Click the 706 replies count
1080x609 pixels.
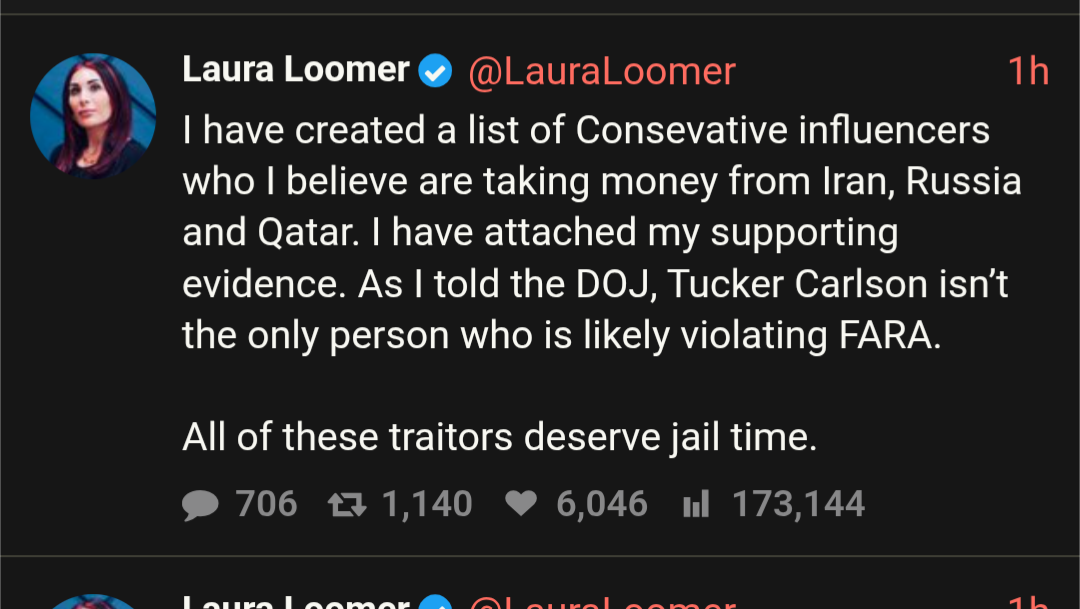tap(267, 504)
